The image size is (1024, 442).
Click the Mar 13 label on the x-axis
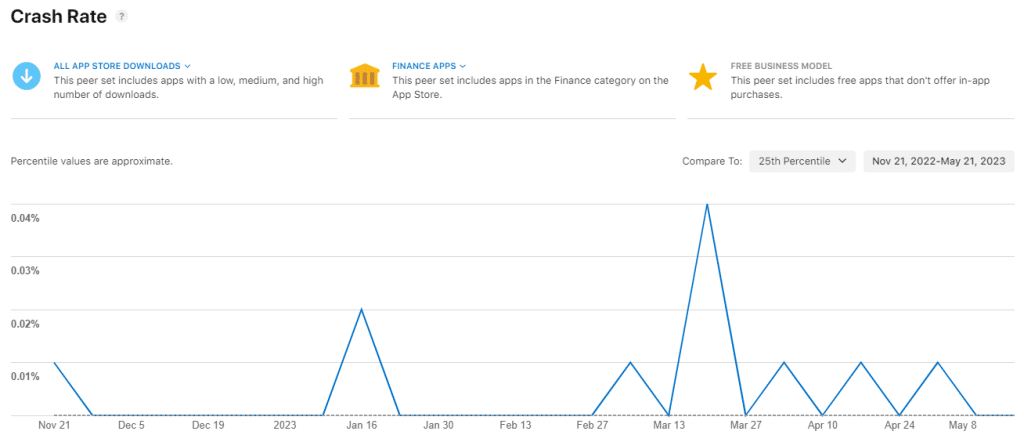[669, 425]
